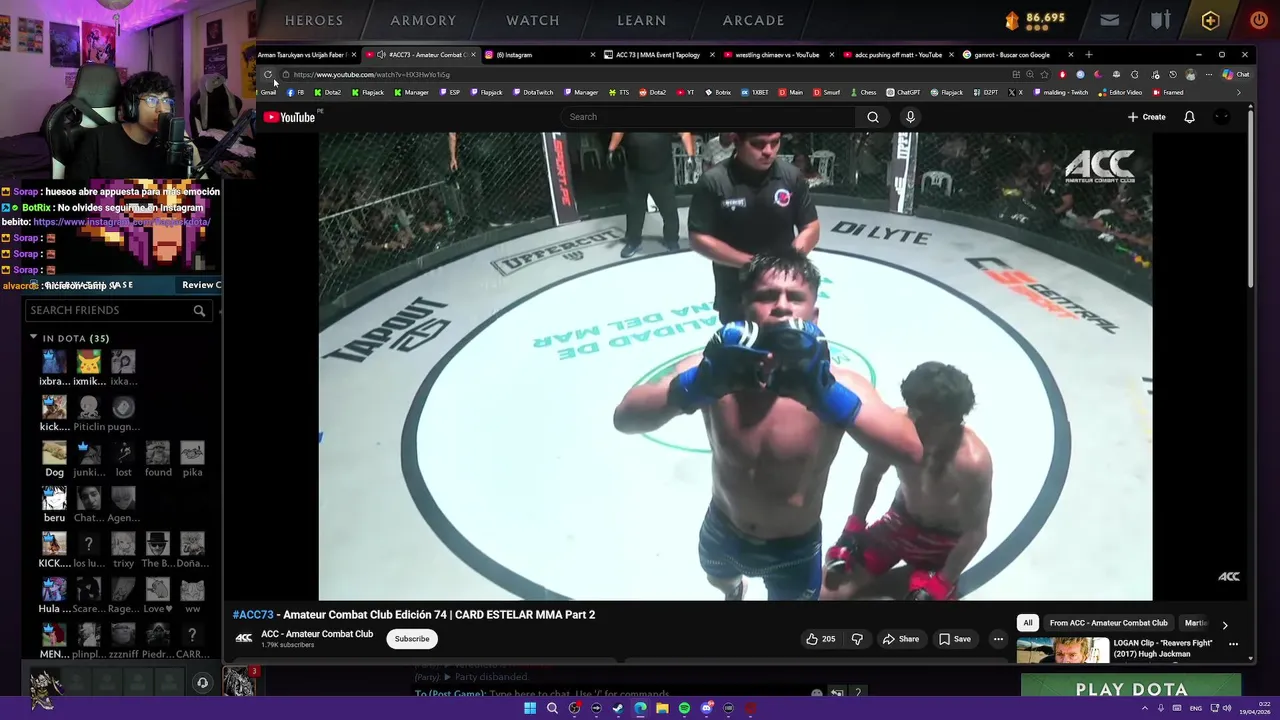The height and width of the screenshot is (720, 1280).
Task: Click PLAY DOTA button
Action: point(1131,688)
